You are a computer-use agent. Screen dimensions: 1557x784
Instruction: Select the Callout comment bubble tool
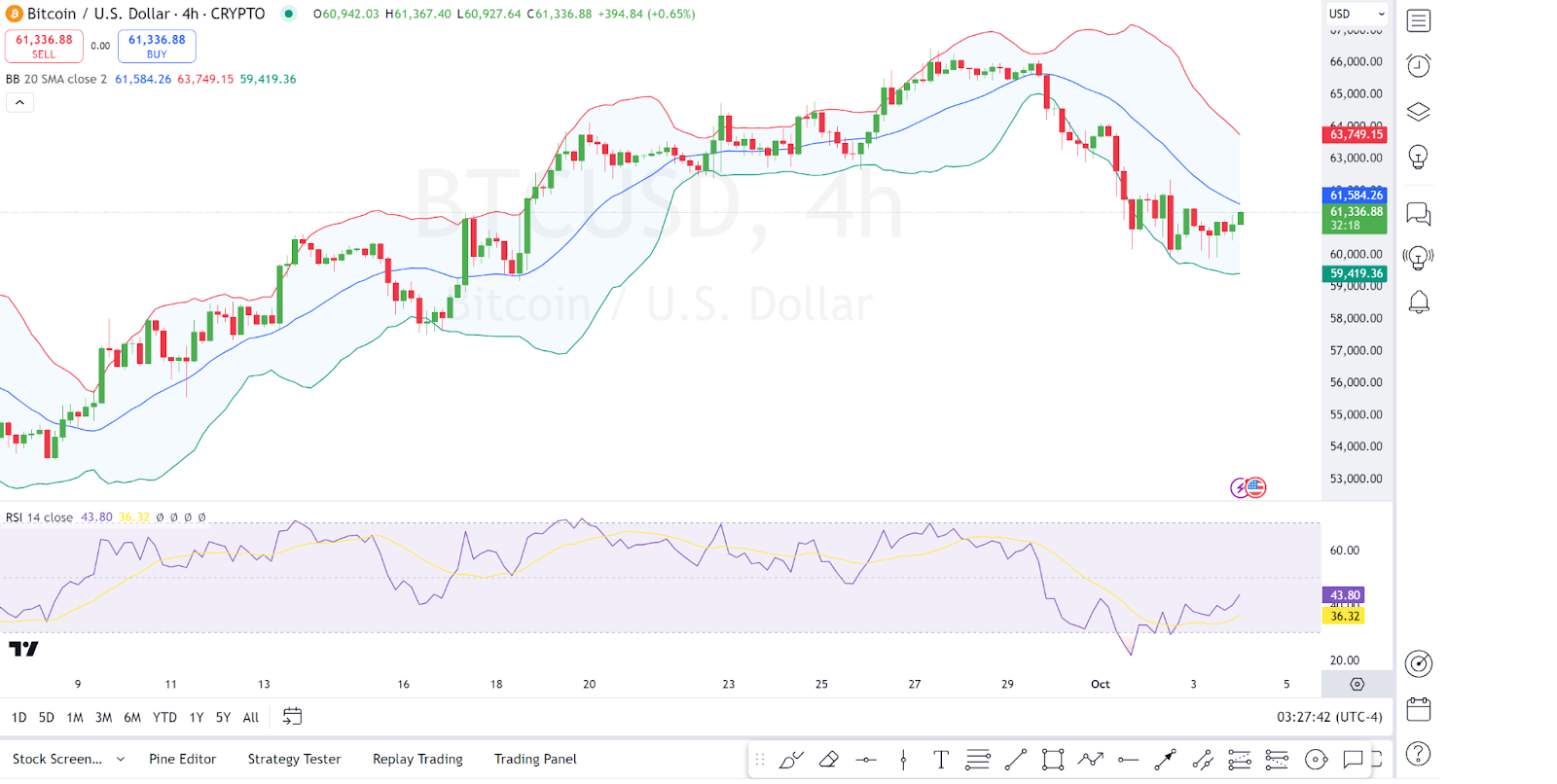[x=1353, y=760]
